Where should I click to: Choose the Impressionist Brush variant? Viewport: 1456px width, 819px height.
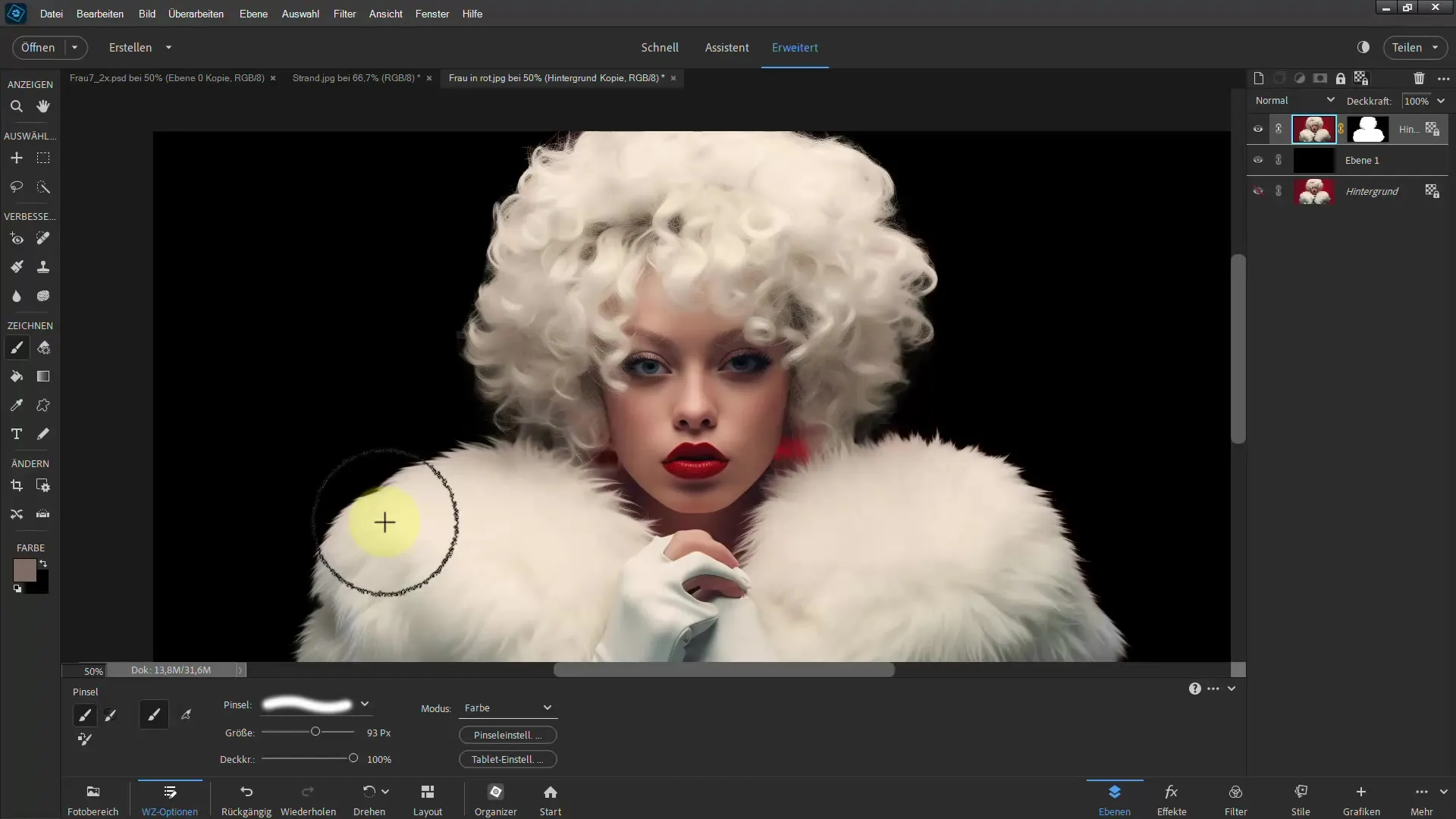[111, 715]
